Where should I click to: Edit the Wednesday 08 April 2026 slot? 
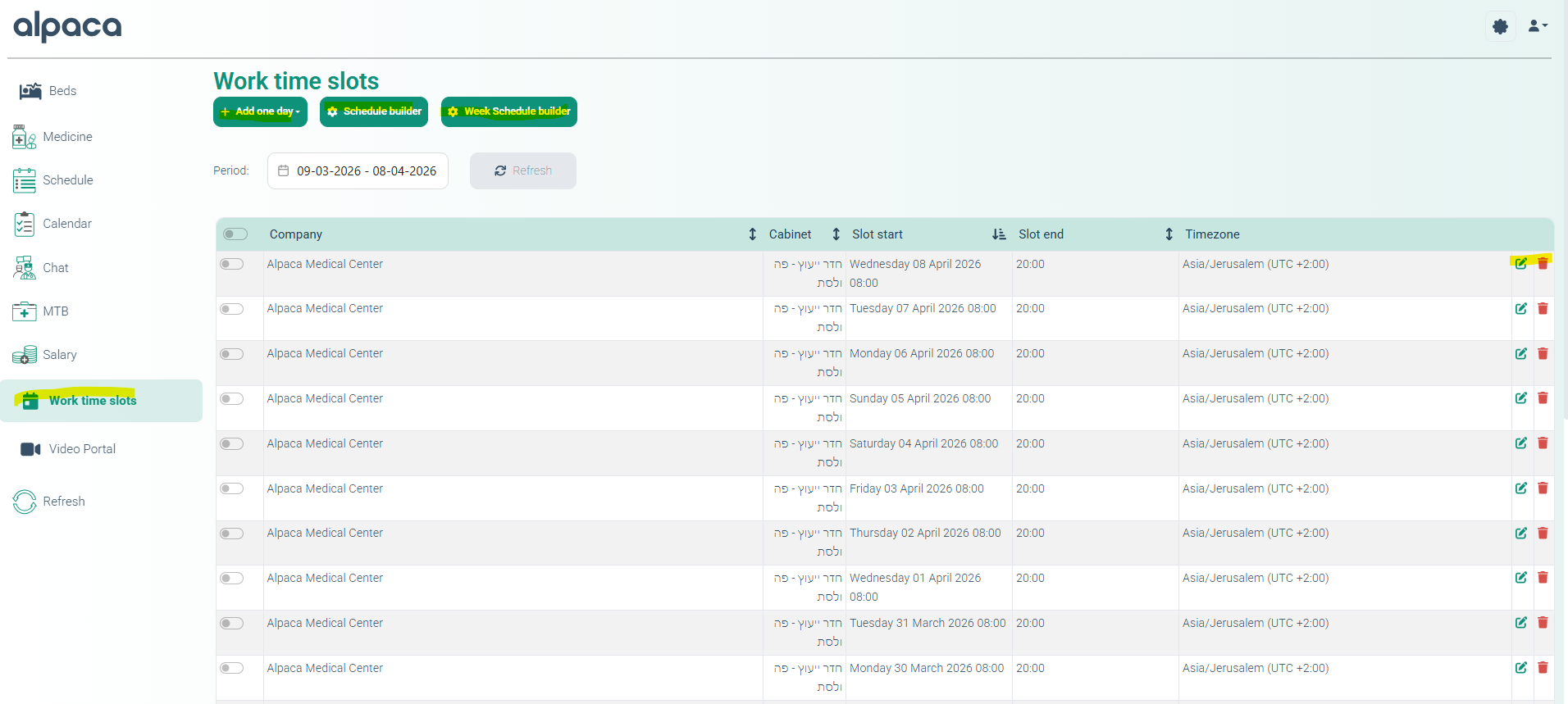[x=1520, y=264]
